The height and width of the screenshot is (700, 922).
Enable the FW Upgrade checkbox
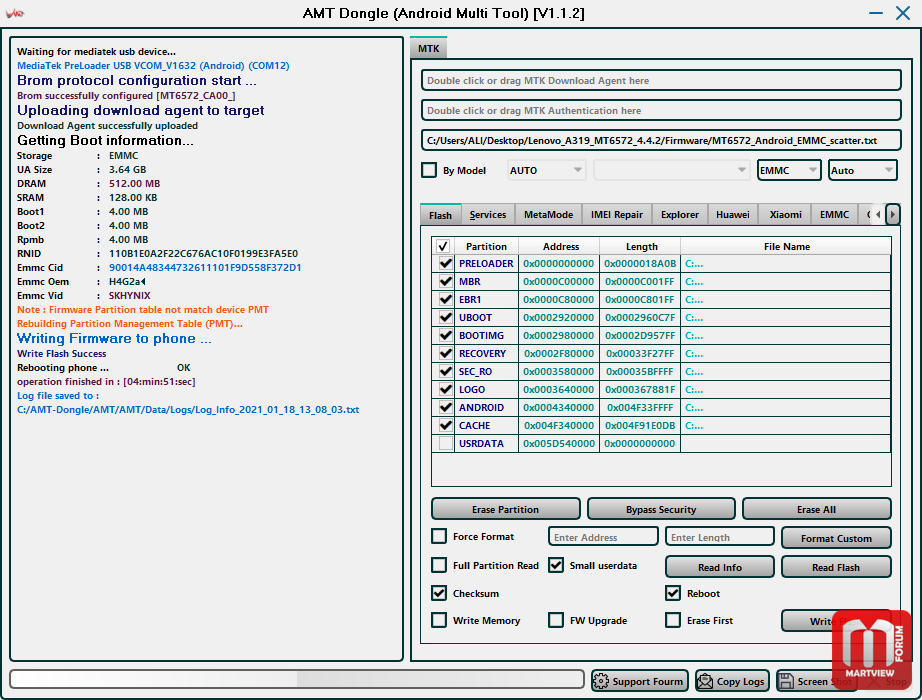(x=556, y=620)
